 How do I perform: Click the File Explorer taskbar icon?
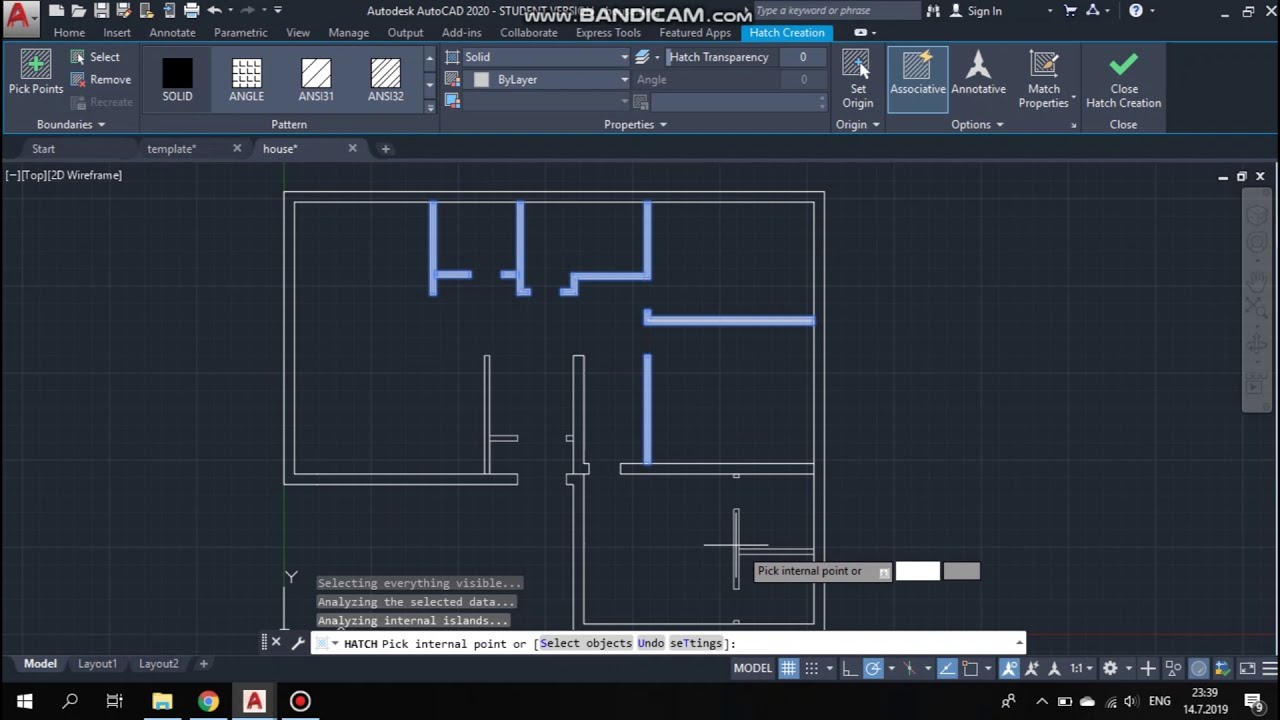162,701
